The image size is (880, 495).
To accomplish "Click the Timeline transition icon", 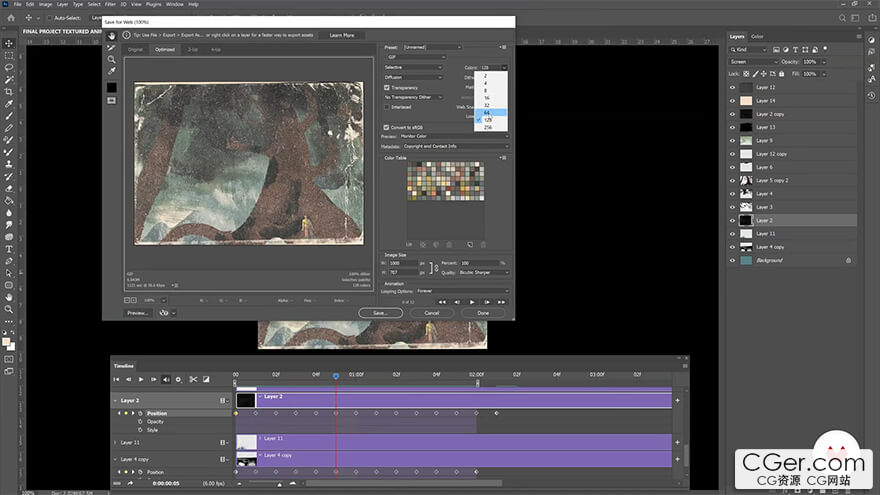I will (206, 379).
